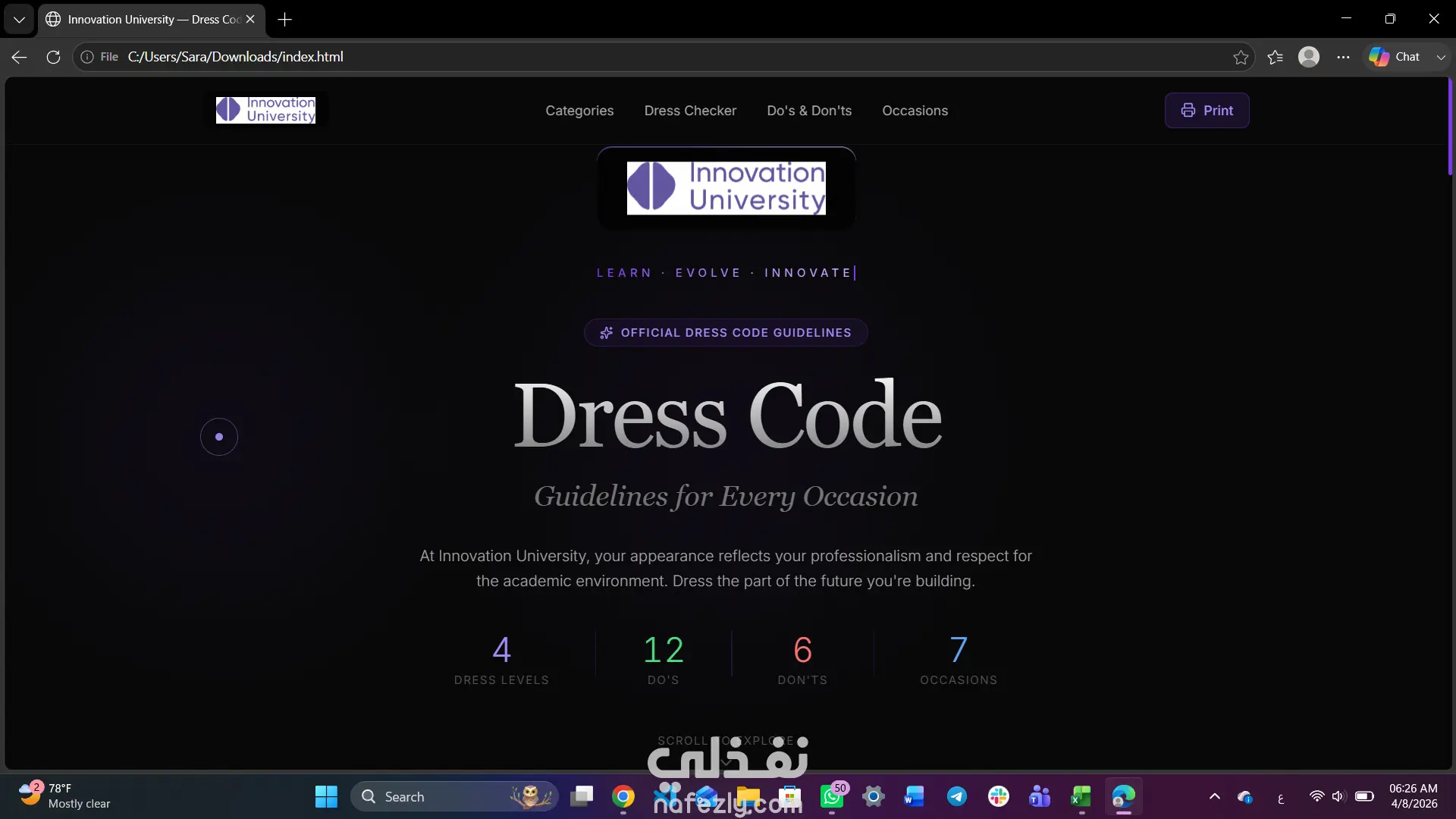The image size is (1456, 819).
Task: Click the Print button in the page header
Action: (x=1207, y=111)
